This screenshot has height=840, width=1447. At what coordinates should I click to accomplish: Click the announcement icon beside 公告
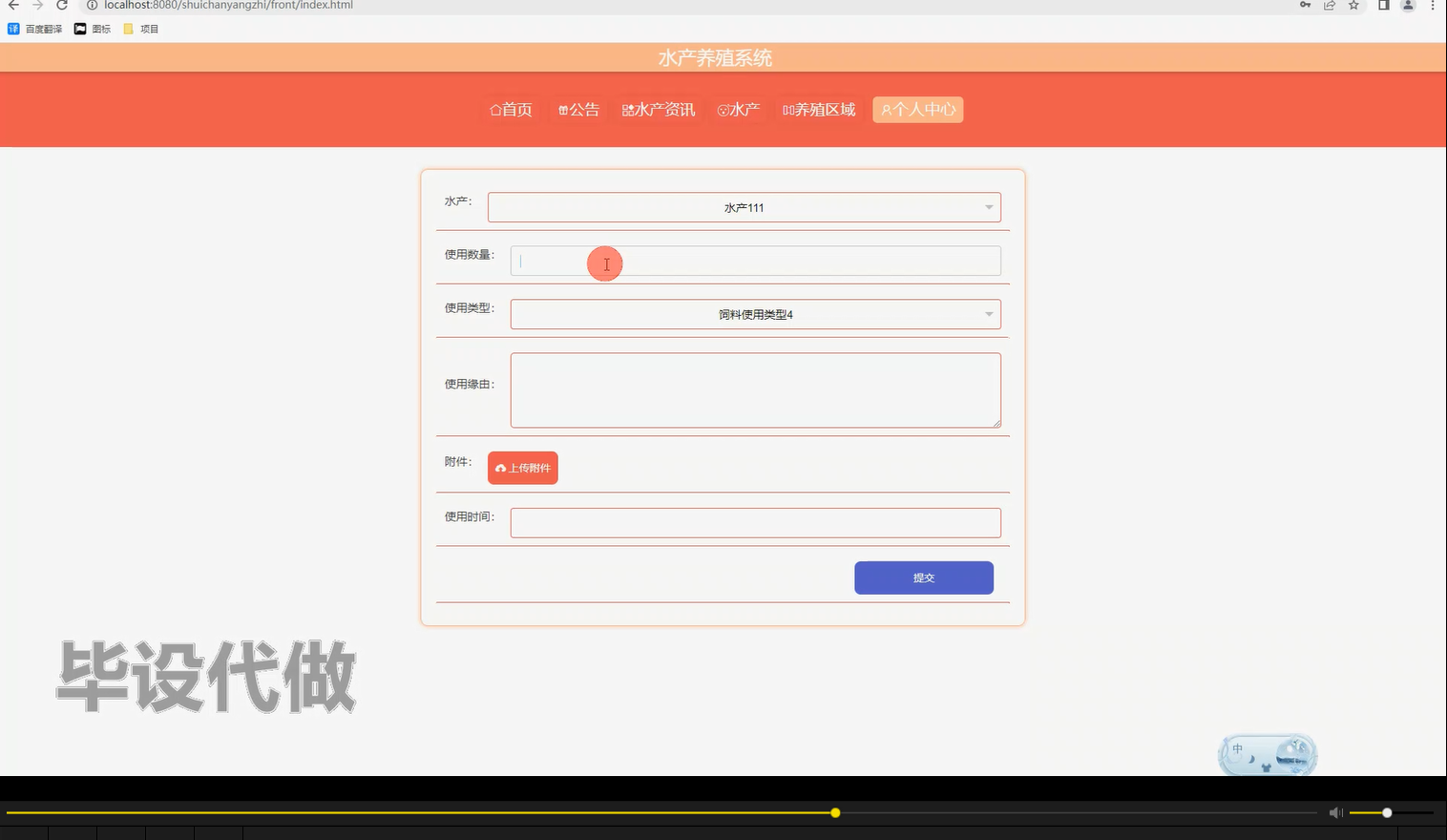tap(562, 109)
